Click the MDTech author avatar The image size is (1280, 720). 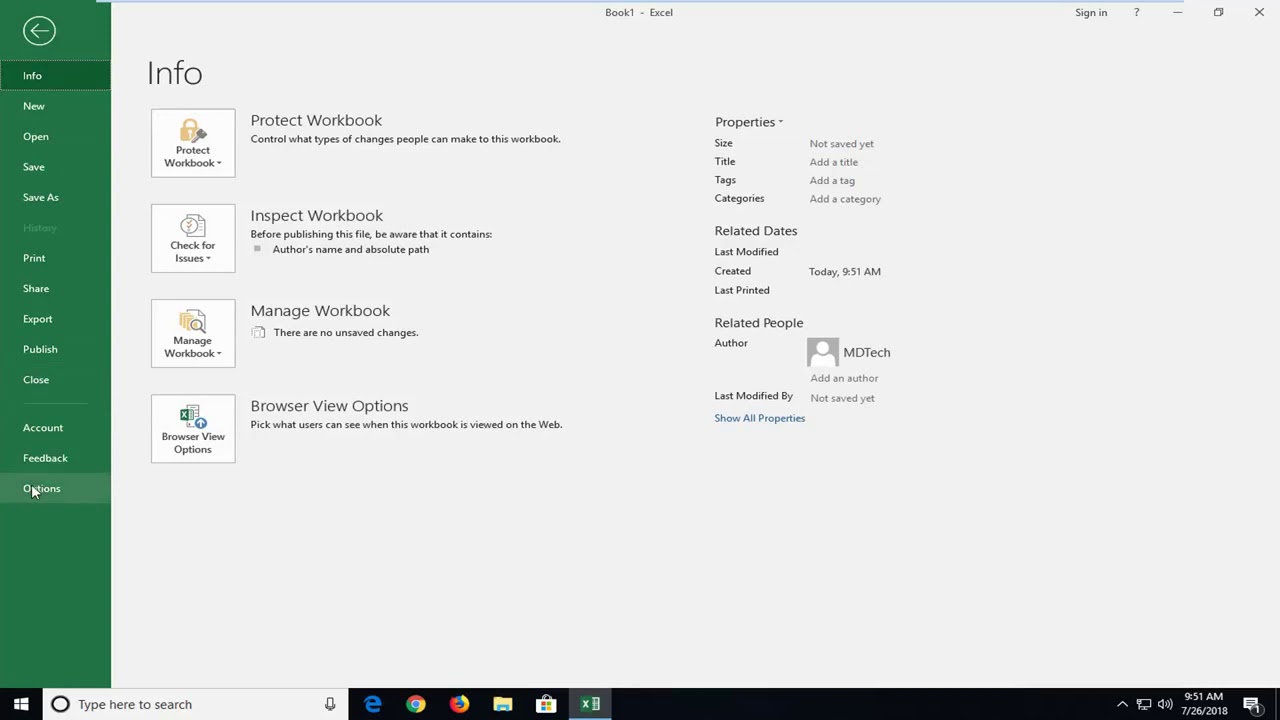tap(822, 352)
